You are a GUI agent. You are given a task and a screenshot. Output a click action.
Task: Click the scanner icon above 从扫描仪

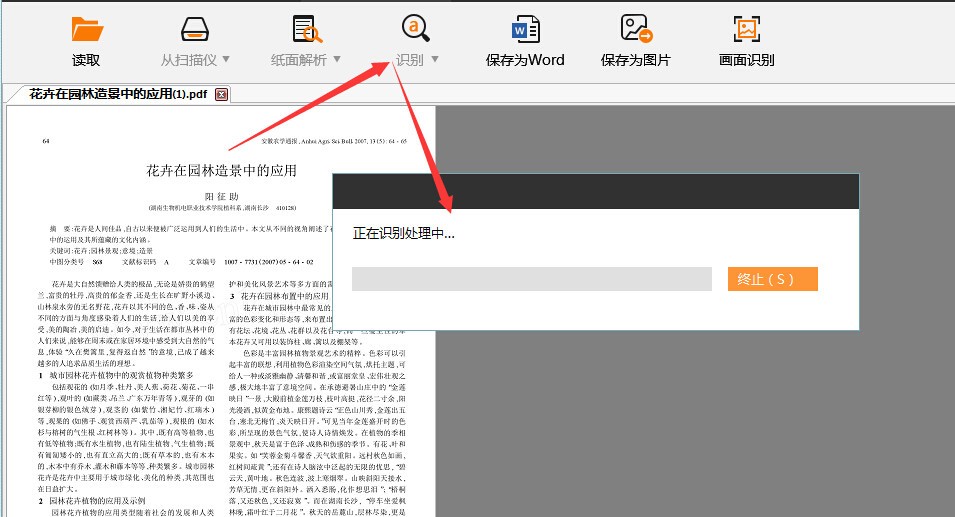pos(196,29)
